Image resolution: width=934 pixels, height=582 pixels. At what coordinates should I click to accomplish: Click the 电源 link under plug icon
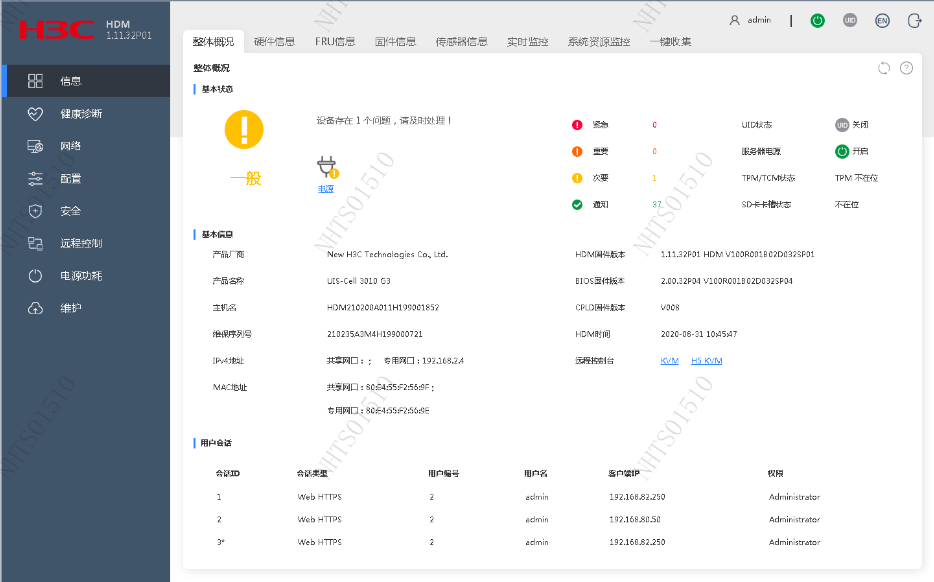326,189
